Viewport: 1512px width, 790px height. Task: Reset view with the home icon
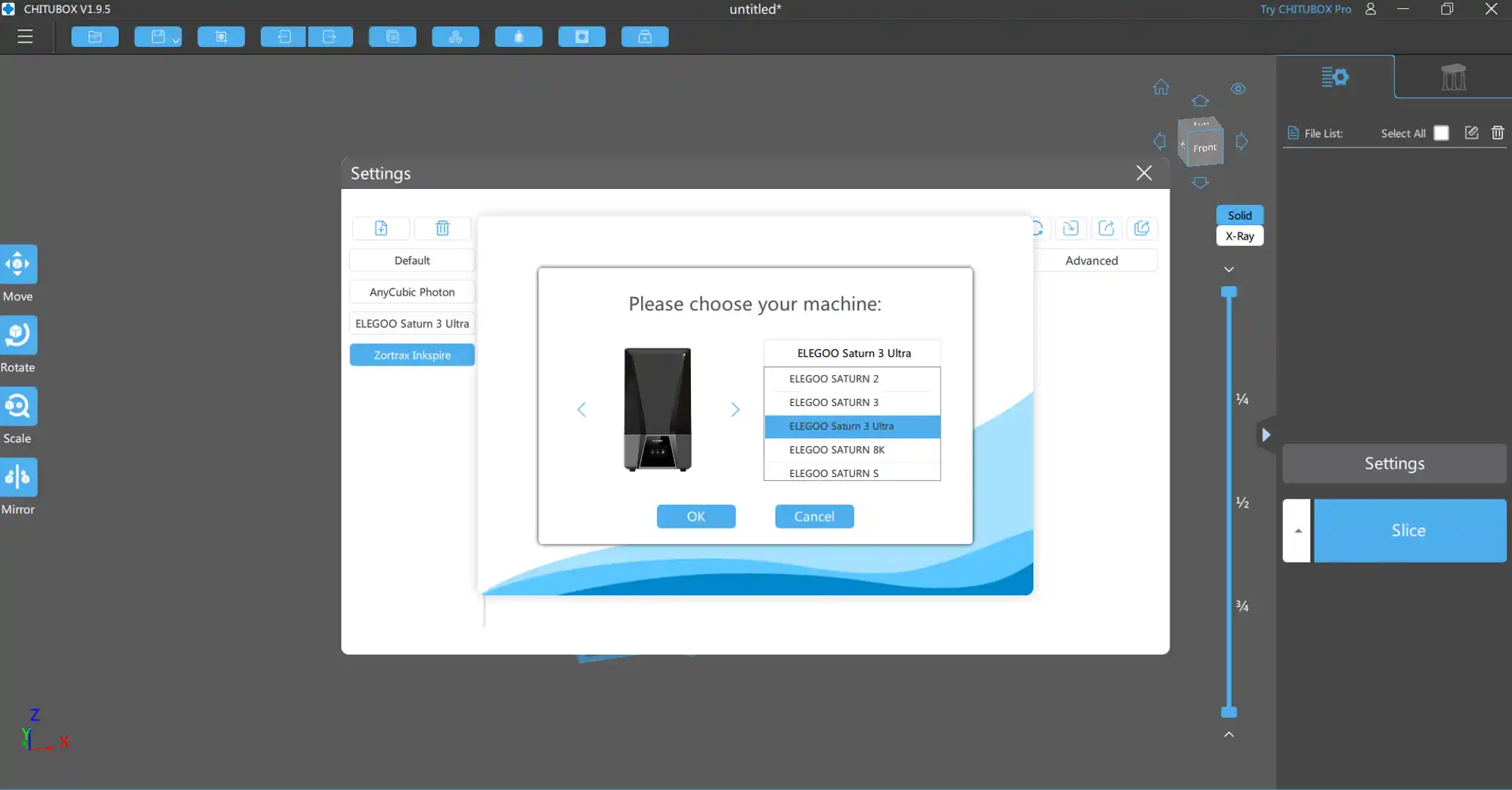click(1161, 87)
